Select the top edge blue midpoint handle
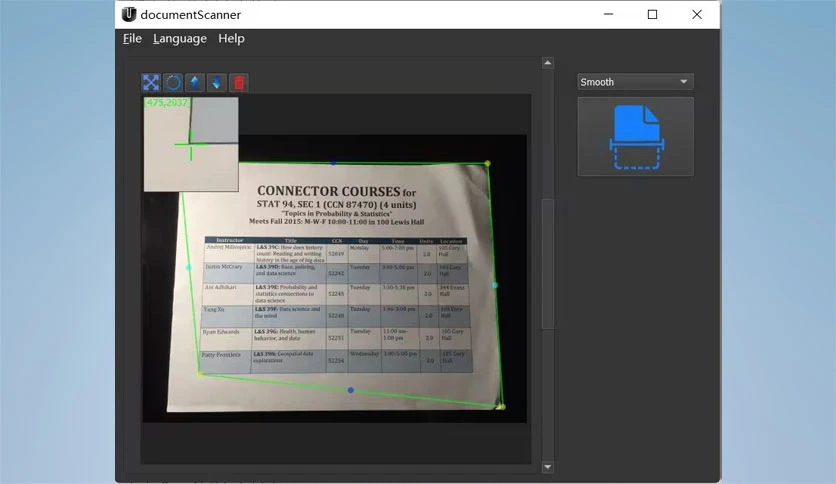Image resolution: width=836 pixels, height=484 pixels. (x=333, y=163)
